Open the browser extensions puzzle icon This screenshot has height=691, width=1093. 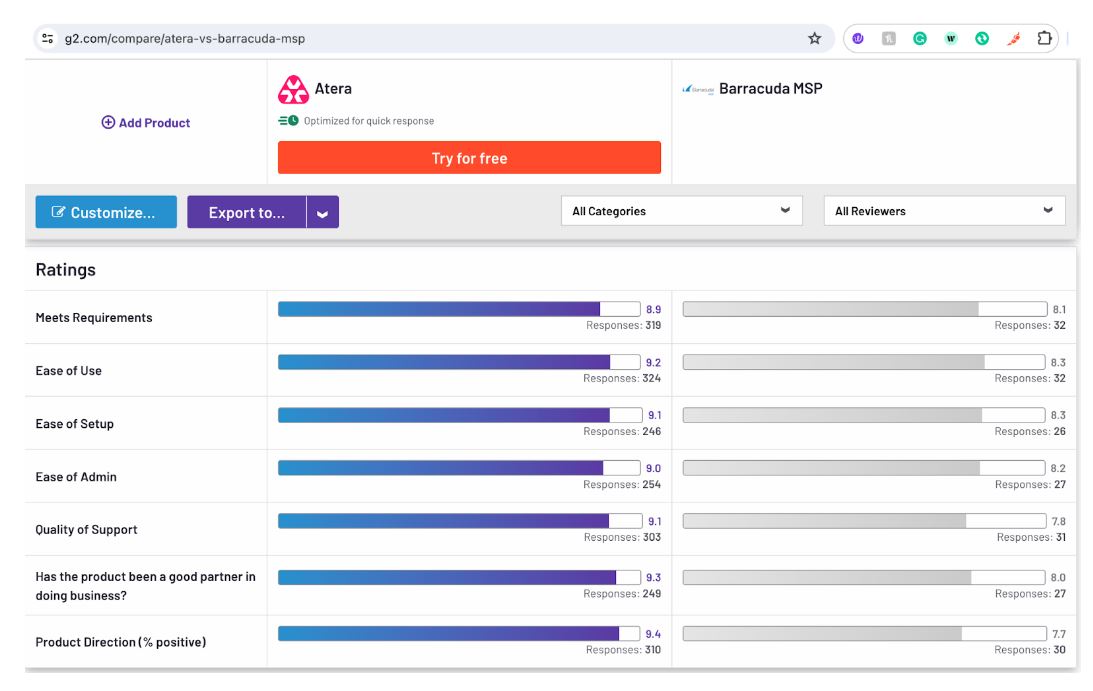point(1043,38)
